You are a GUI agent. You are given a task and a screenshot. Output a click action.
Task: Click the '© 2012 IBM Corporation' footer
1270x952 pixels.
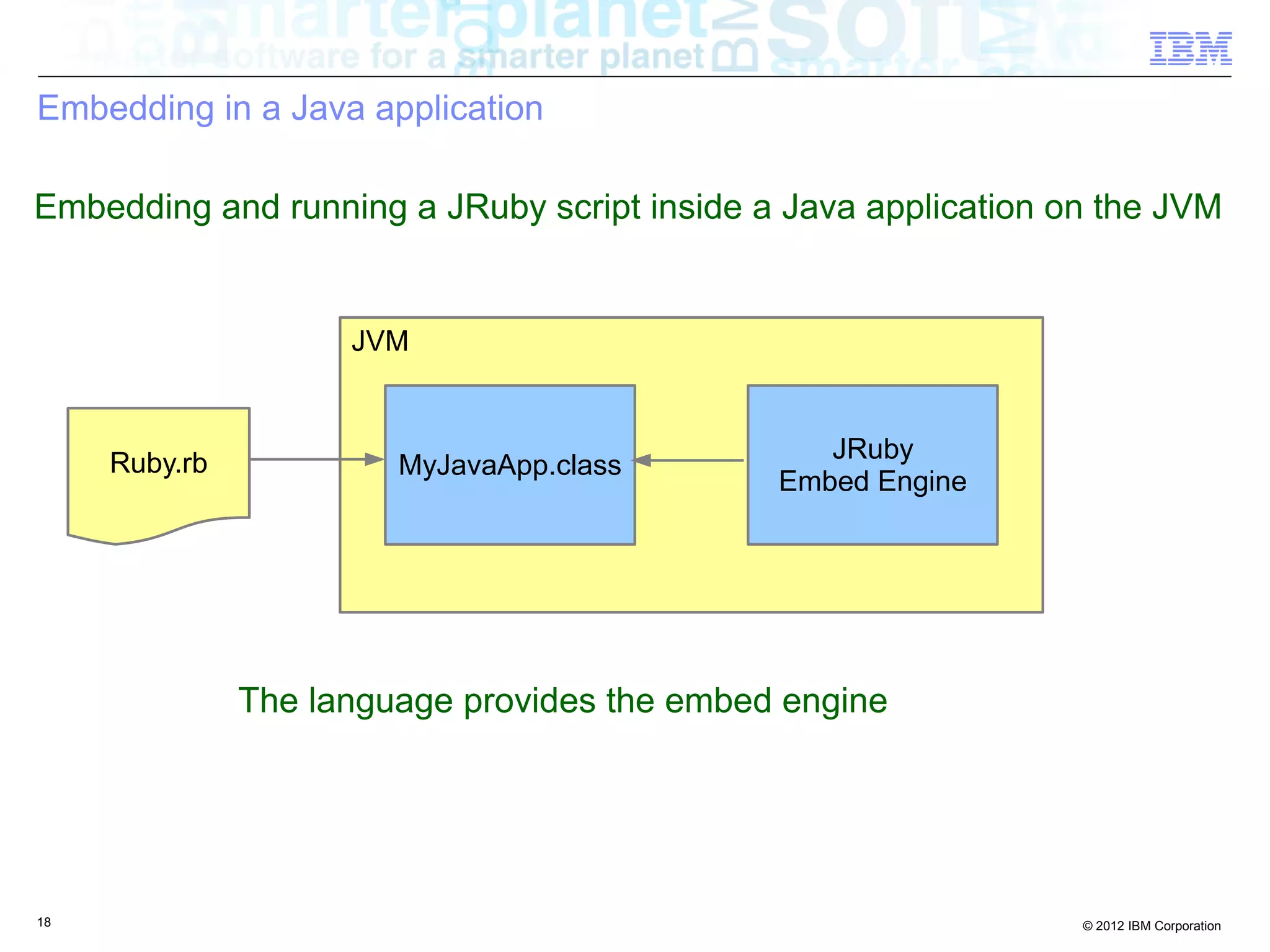(1151, 926)
